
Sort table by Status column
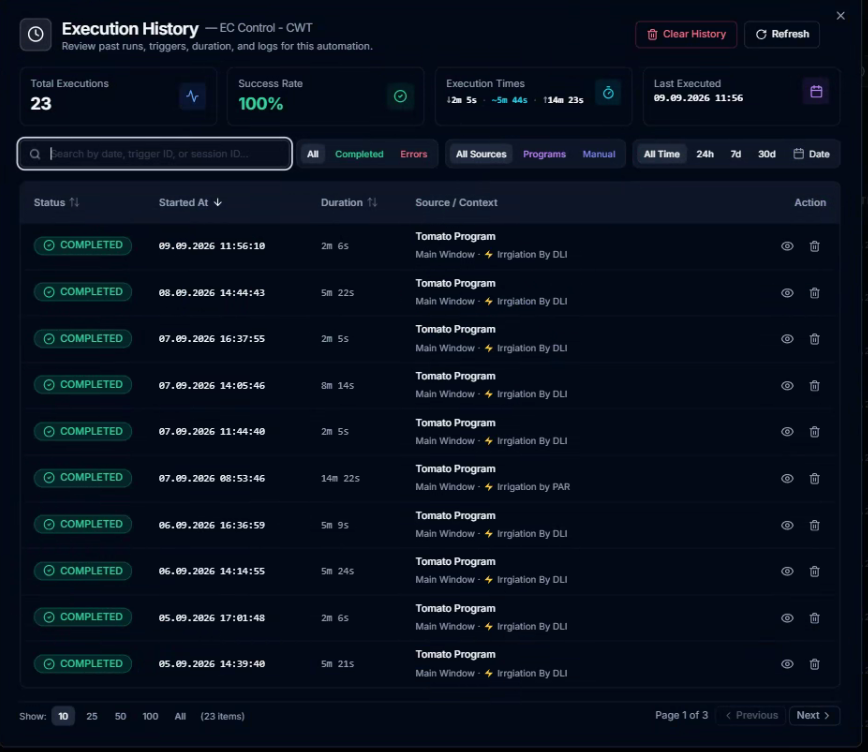pyautogui.click(x=56, y=203)
